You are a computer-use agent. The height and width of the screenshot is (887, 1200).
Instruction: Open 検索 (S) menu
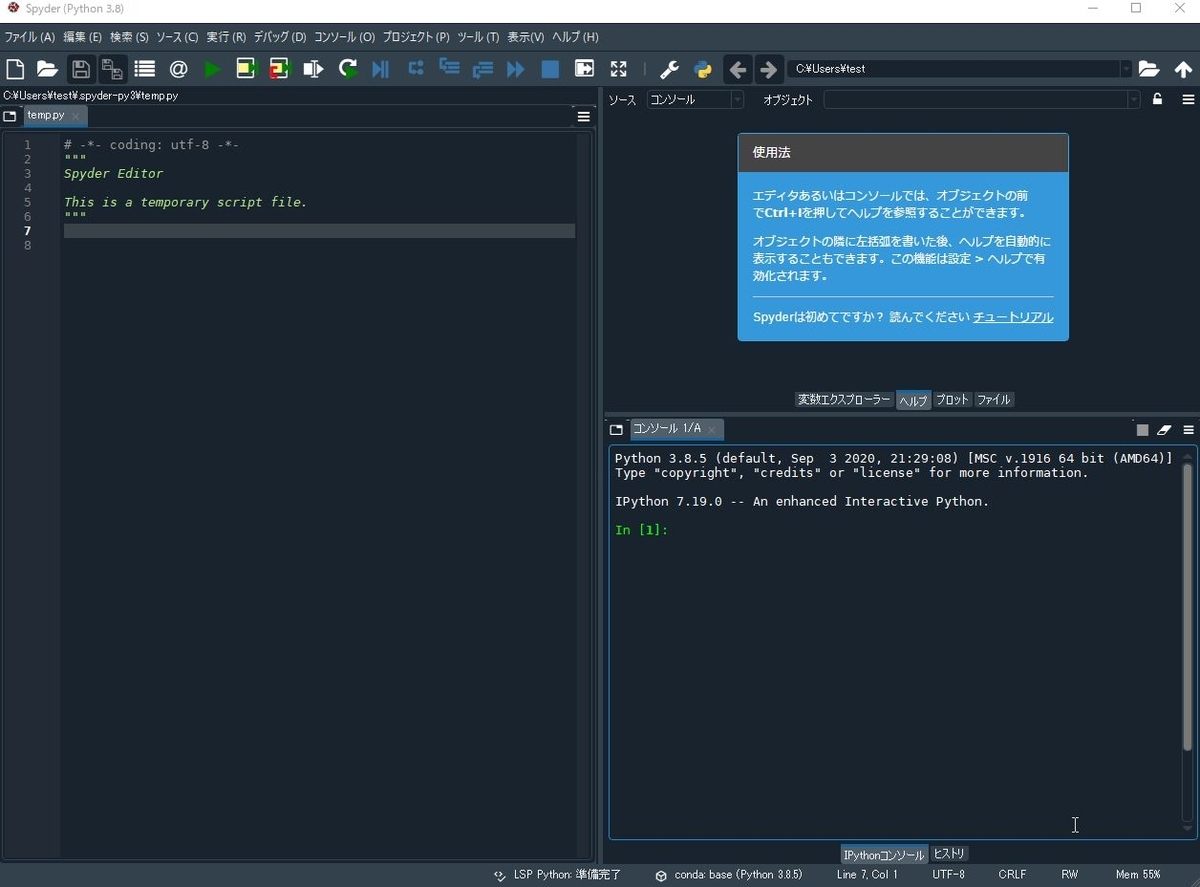click(129, 37)
